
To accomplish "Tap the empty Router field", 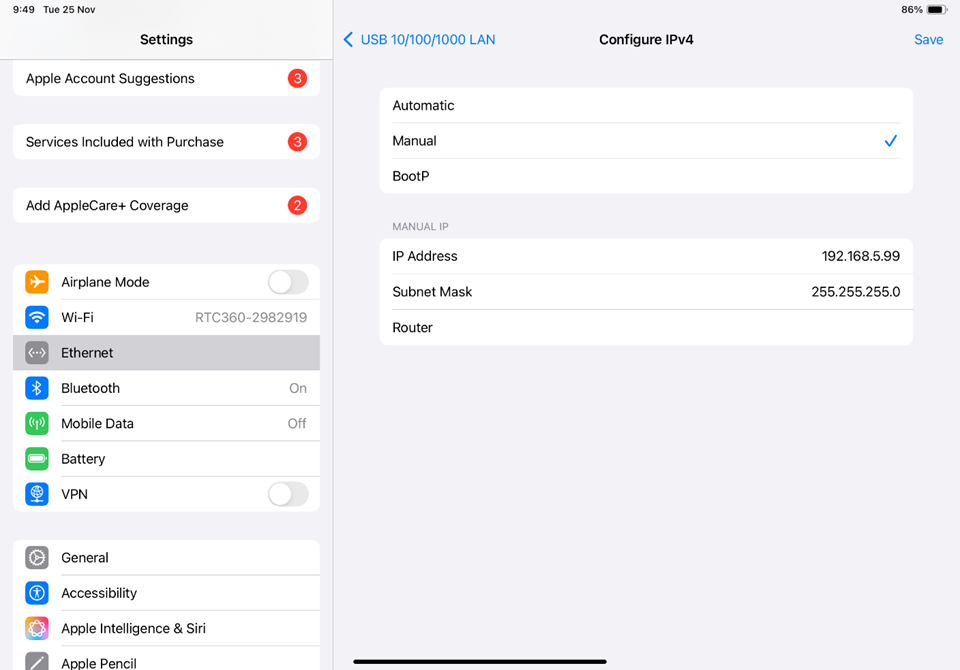I will tap(700, 328).
